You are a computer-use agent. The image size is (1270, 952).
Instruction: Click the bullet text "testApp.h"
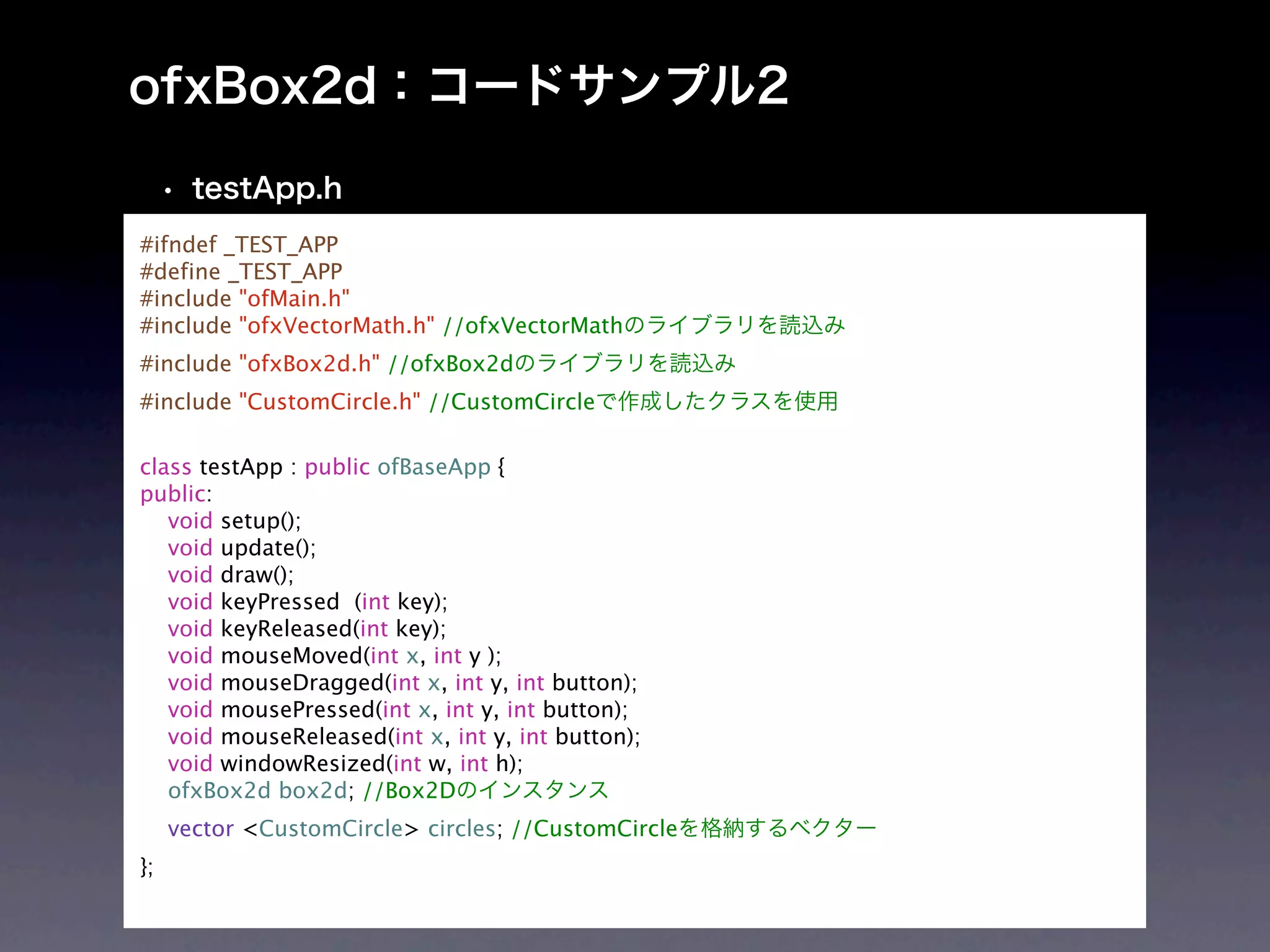(x=267, y=188)
